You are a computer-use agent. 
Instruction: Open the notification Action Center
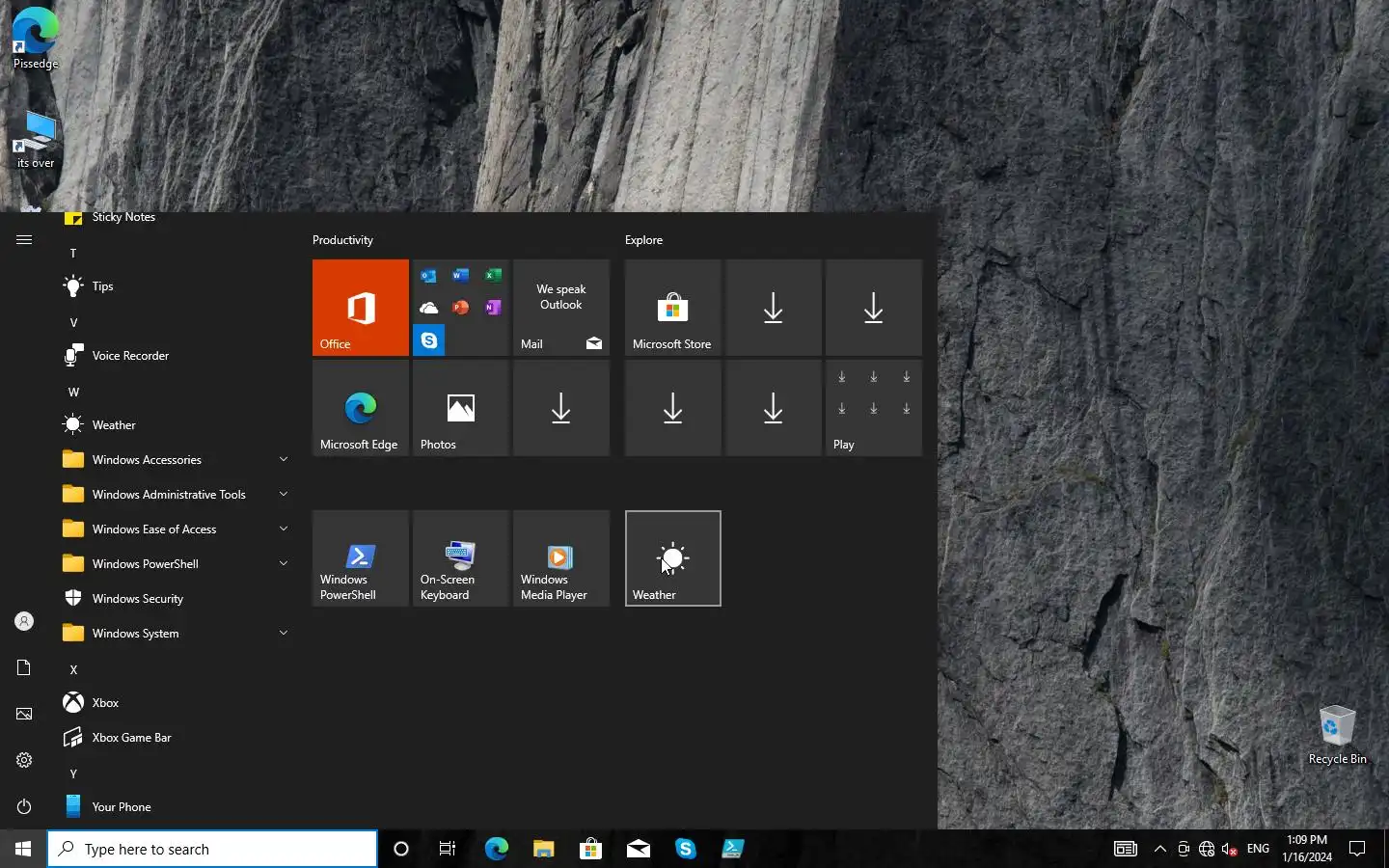click(1357, 849)
